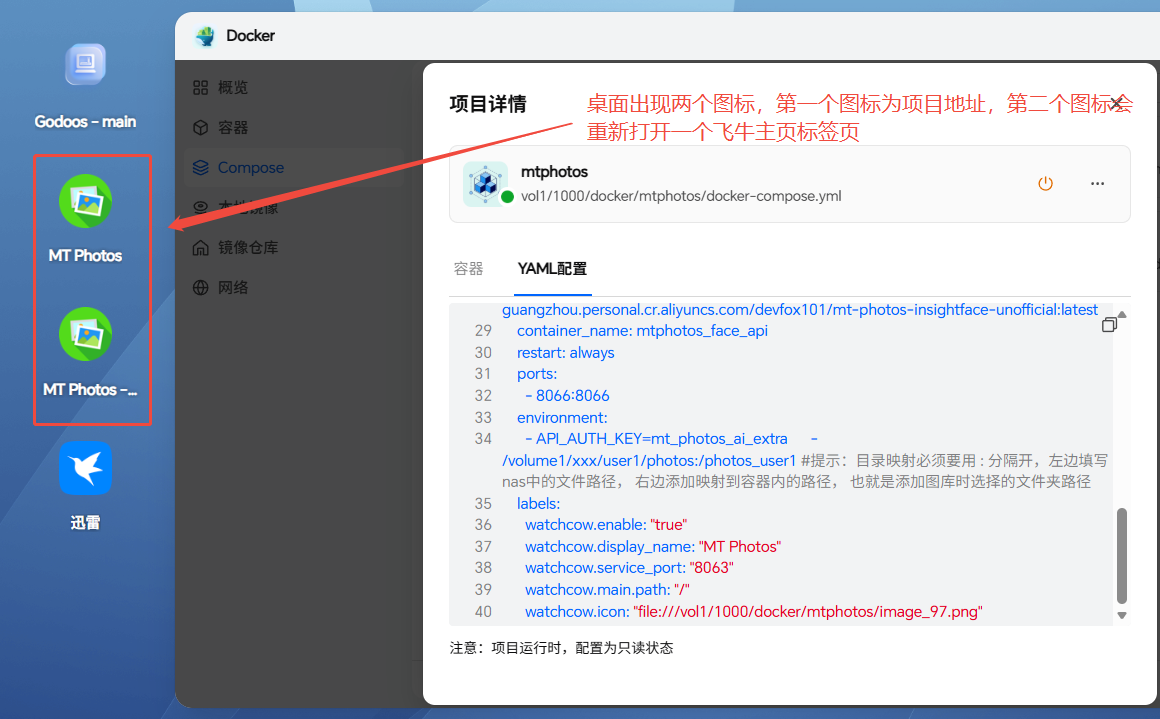The height and width of the screenshot is (719, 1160).
Task: Click the watchcow.main.path line
Action: click(607, 590)
